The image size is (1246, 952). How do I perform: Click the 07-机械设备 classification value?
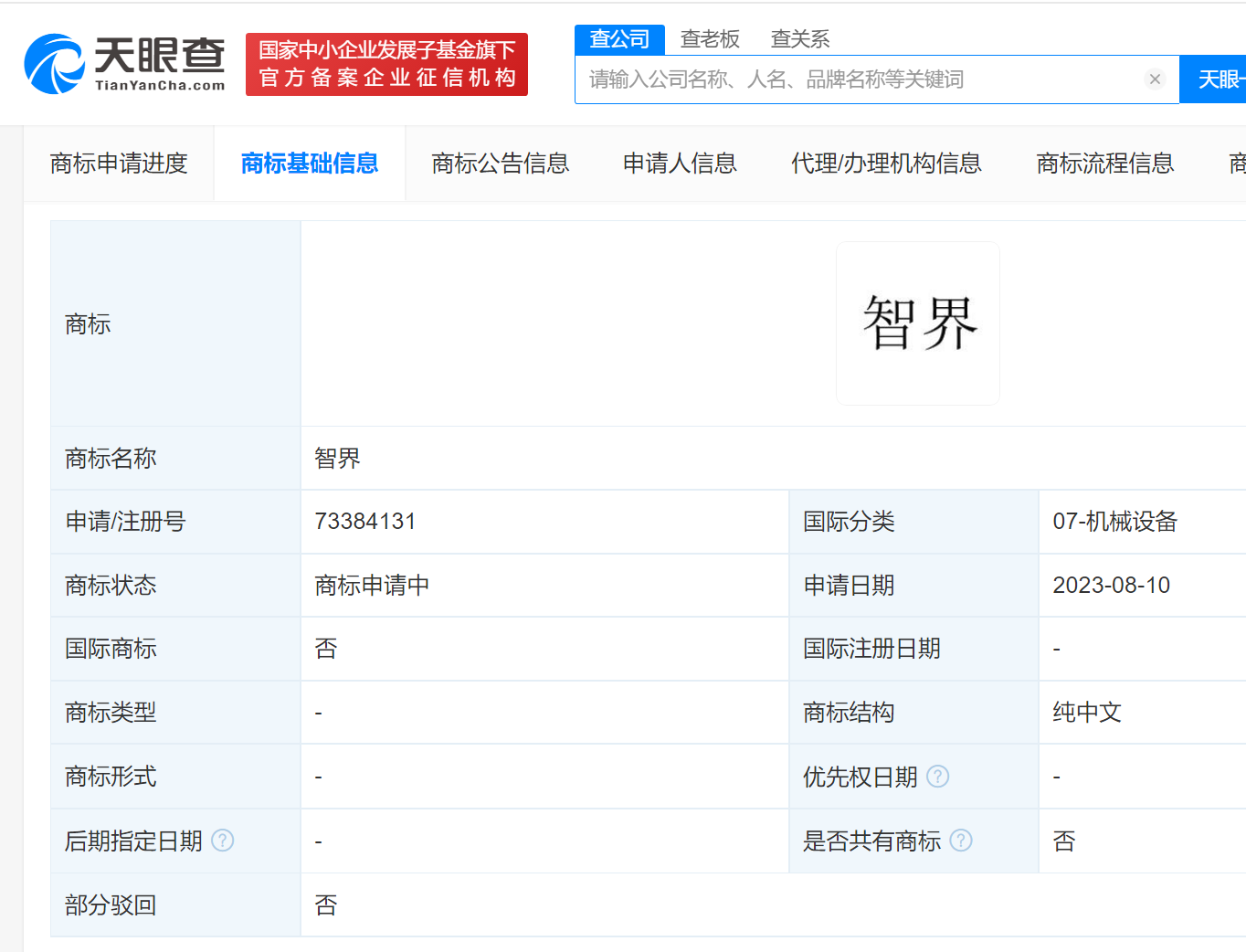click(x=1114, y=522)
